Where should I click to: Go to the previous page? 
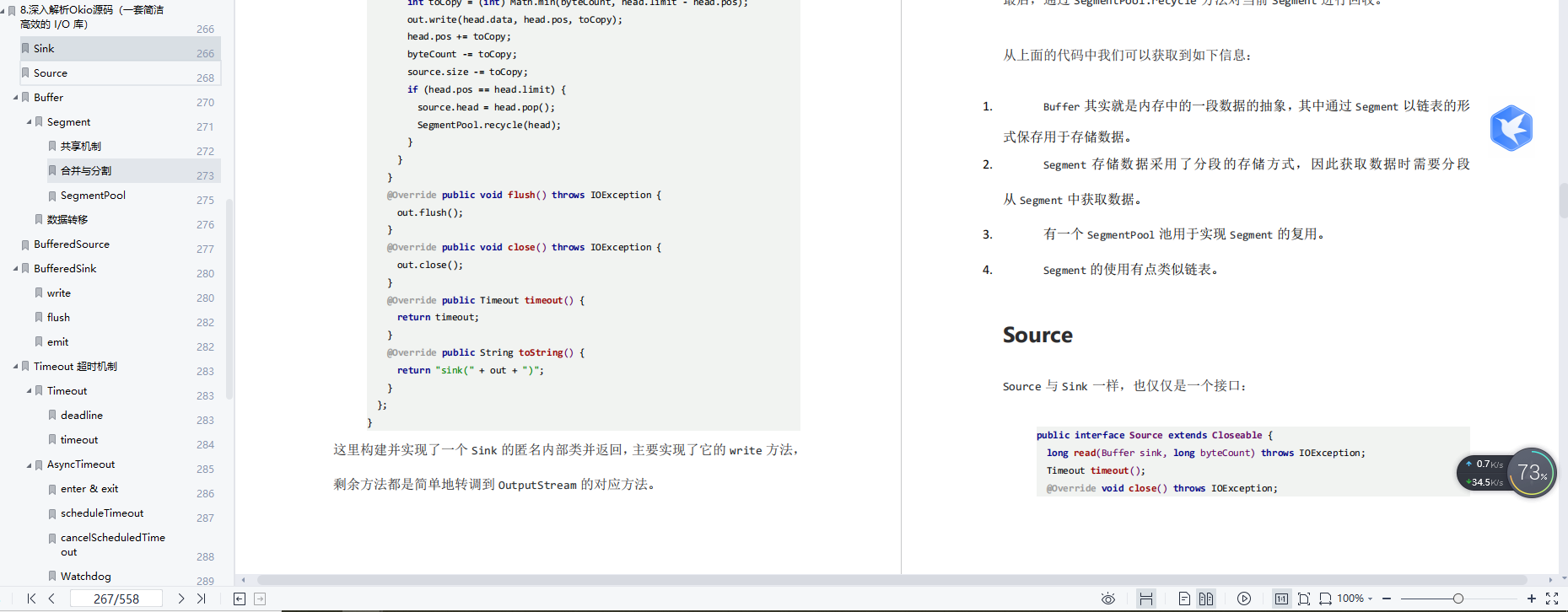point(51,599)
